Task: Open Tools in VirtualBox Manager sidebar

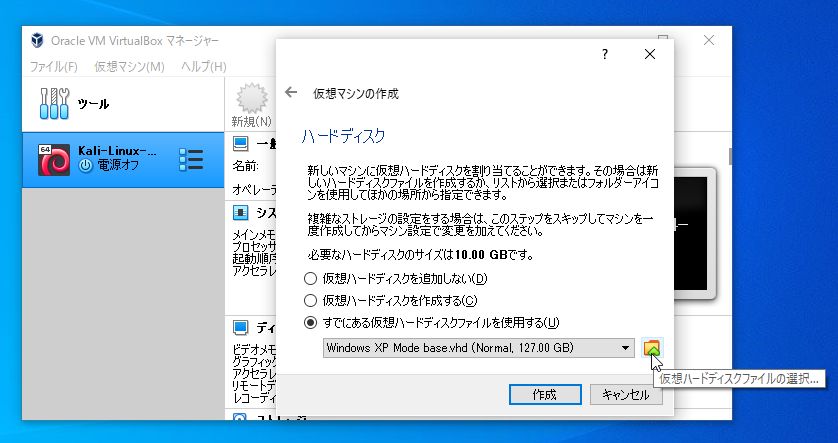Action: pos(123,104)
